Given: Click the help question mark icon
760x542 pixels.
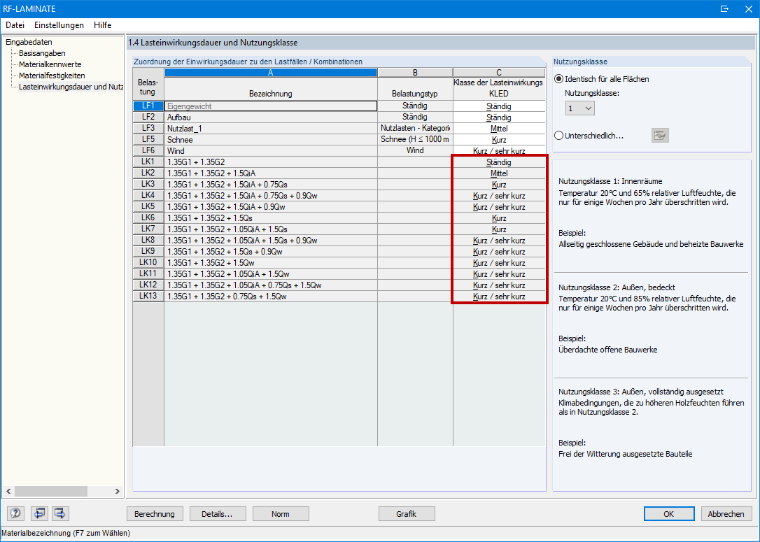Looking at the screenshot, I should (x=16, y=513).
